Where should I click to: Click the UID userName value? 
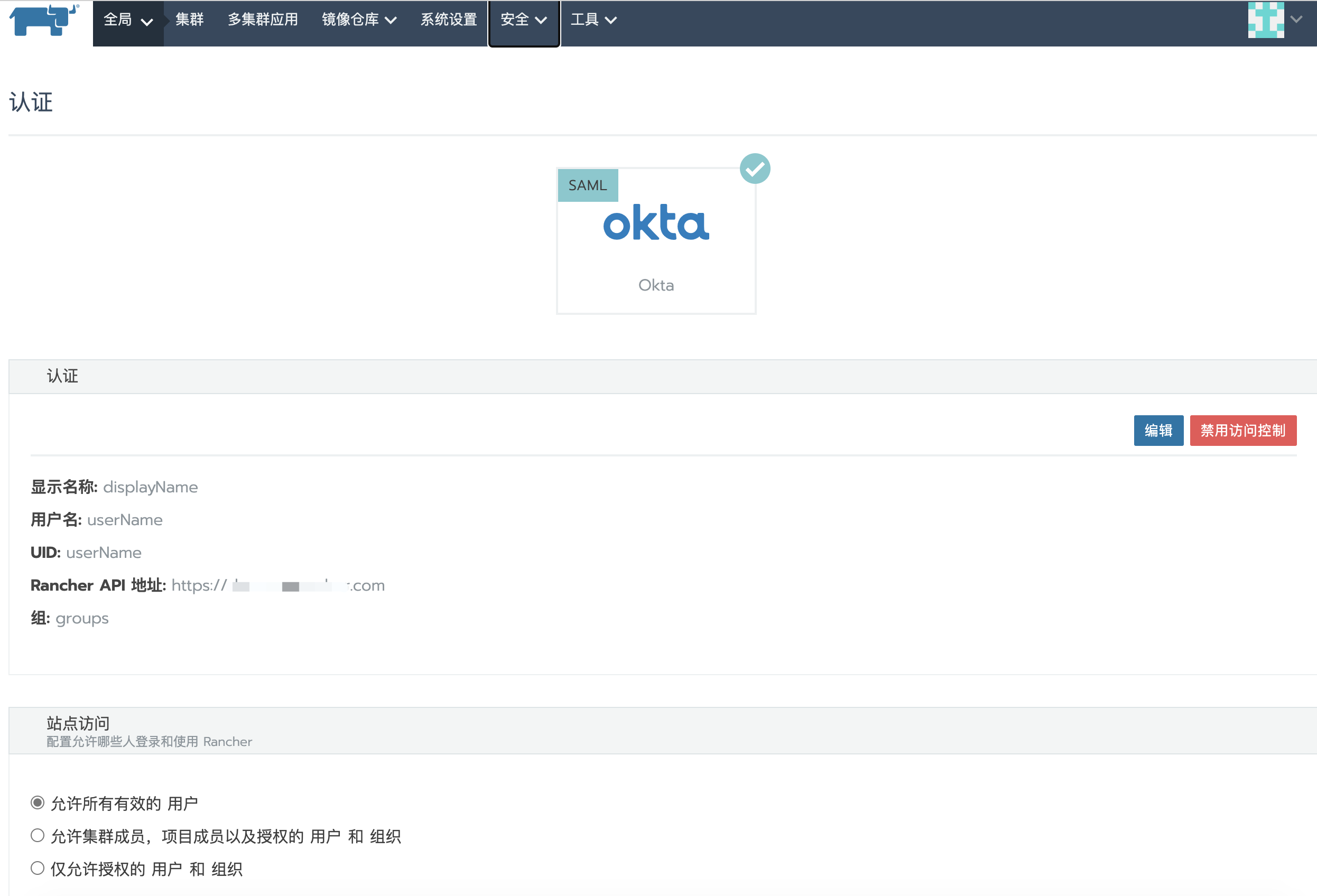tap(104, 553)
